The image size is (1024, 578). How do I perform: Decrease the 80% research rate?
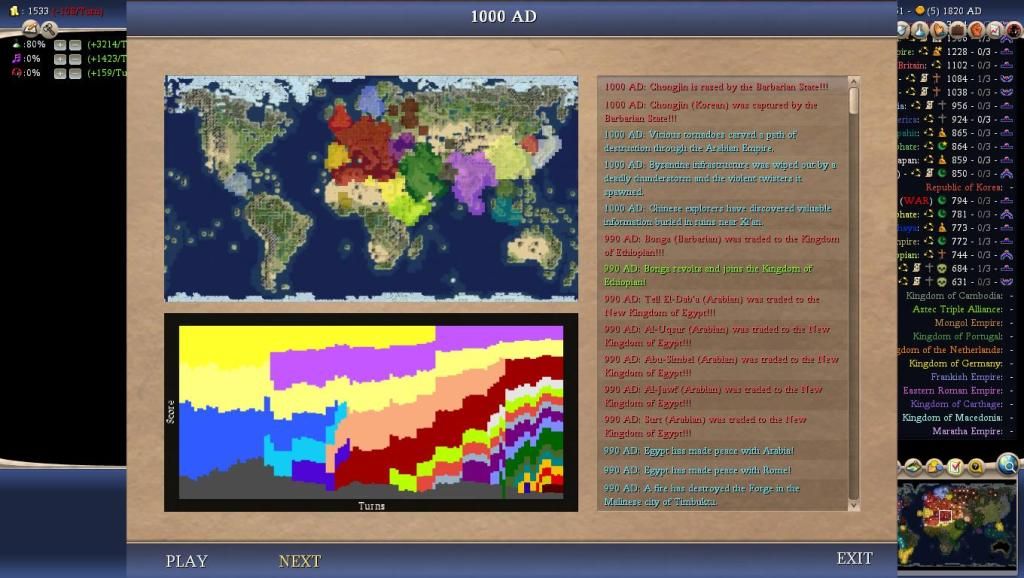(75, 45)
